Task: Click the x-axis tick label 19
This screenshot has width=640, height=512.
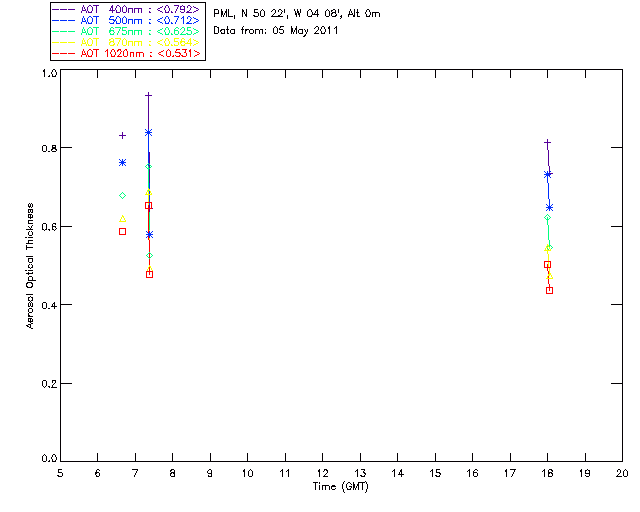Action: point(585,473)
